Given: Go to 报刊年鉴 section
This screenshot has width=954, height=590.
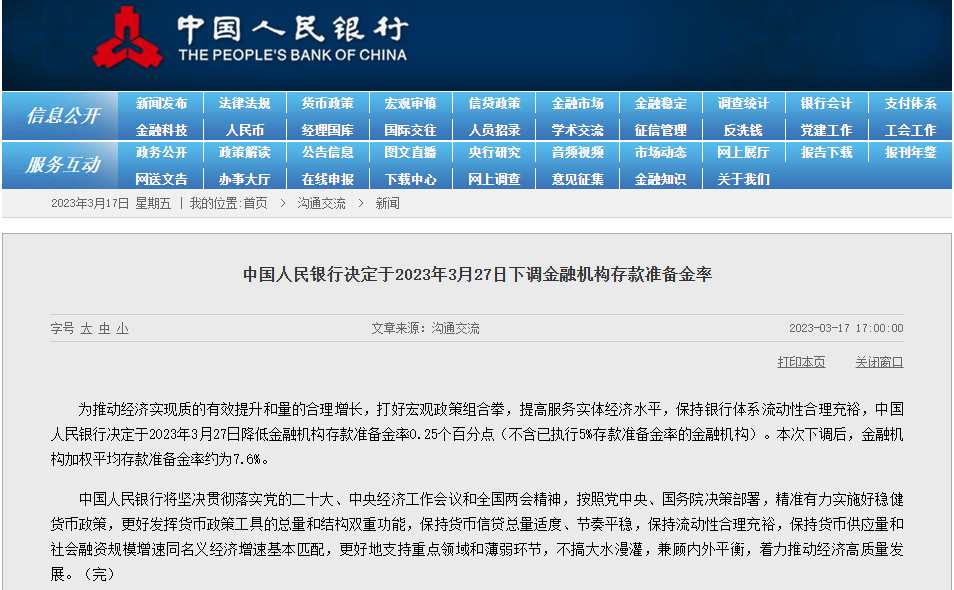Looking at the screenshot, I should point(910,152).
